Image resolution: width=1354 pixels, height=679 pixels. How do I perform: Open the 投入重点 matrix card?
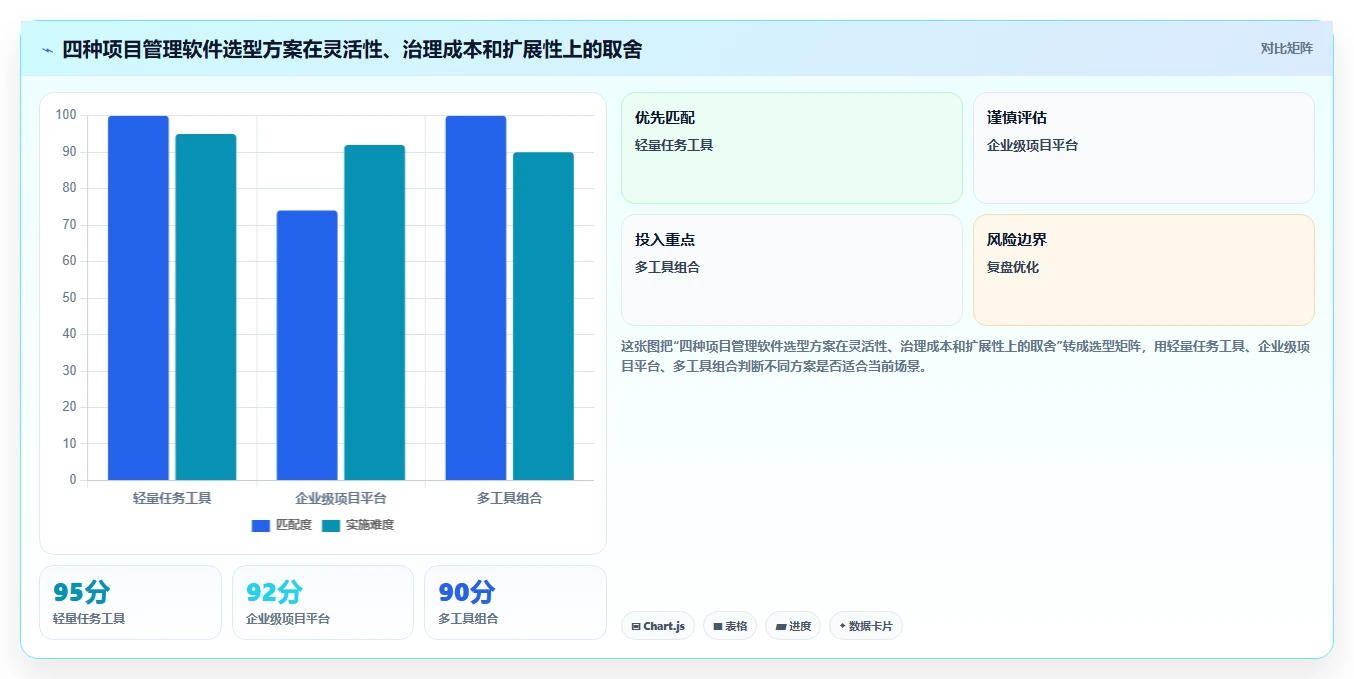(791, 270)
